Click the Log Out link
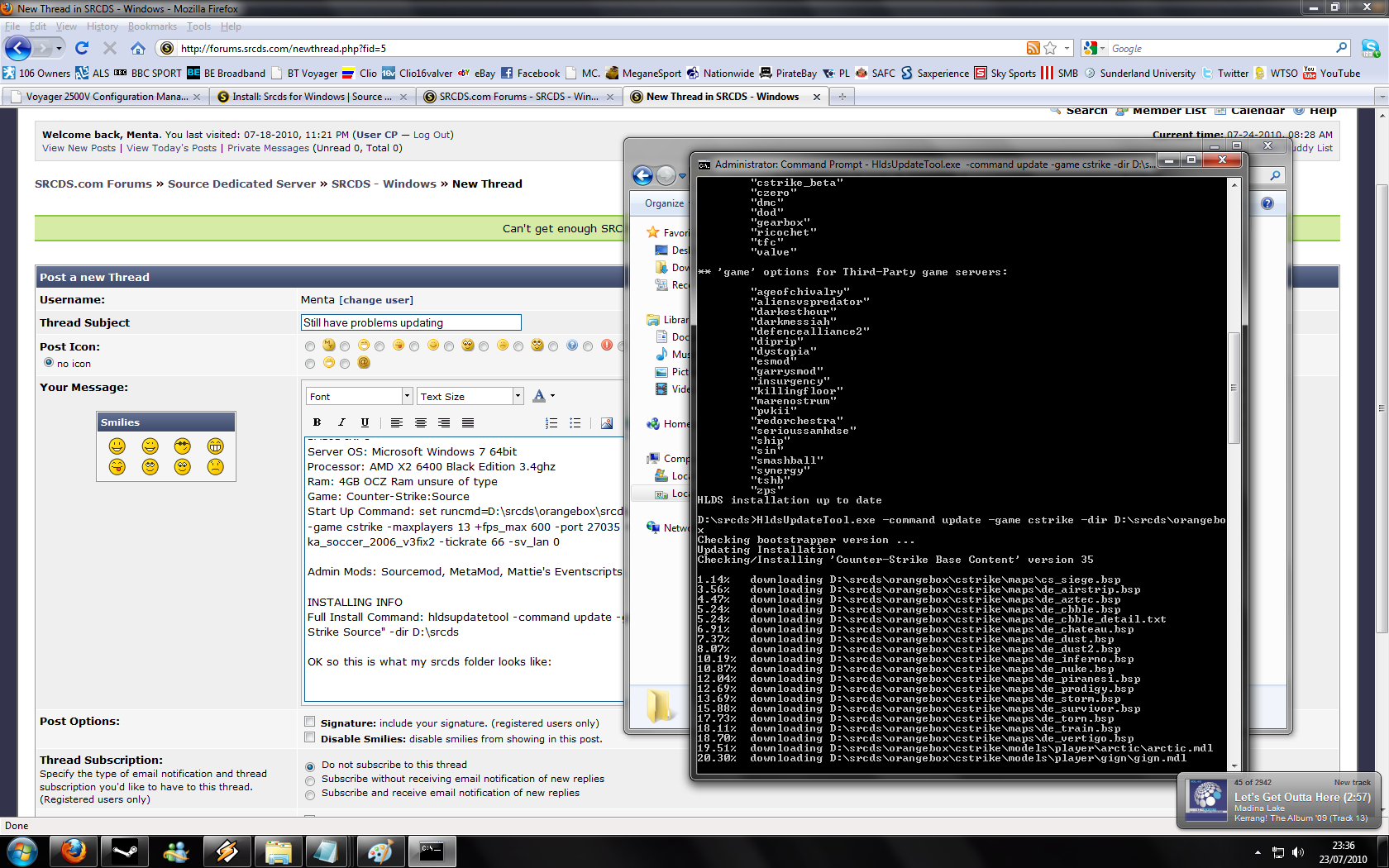Image resolution: width=1389 pixels, height=868 pixels. point(432,135)
